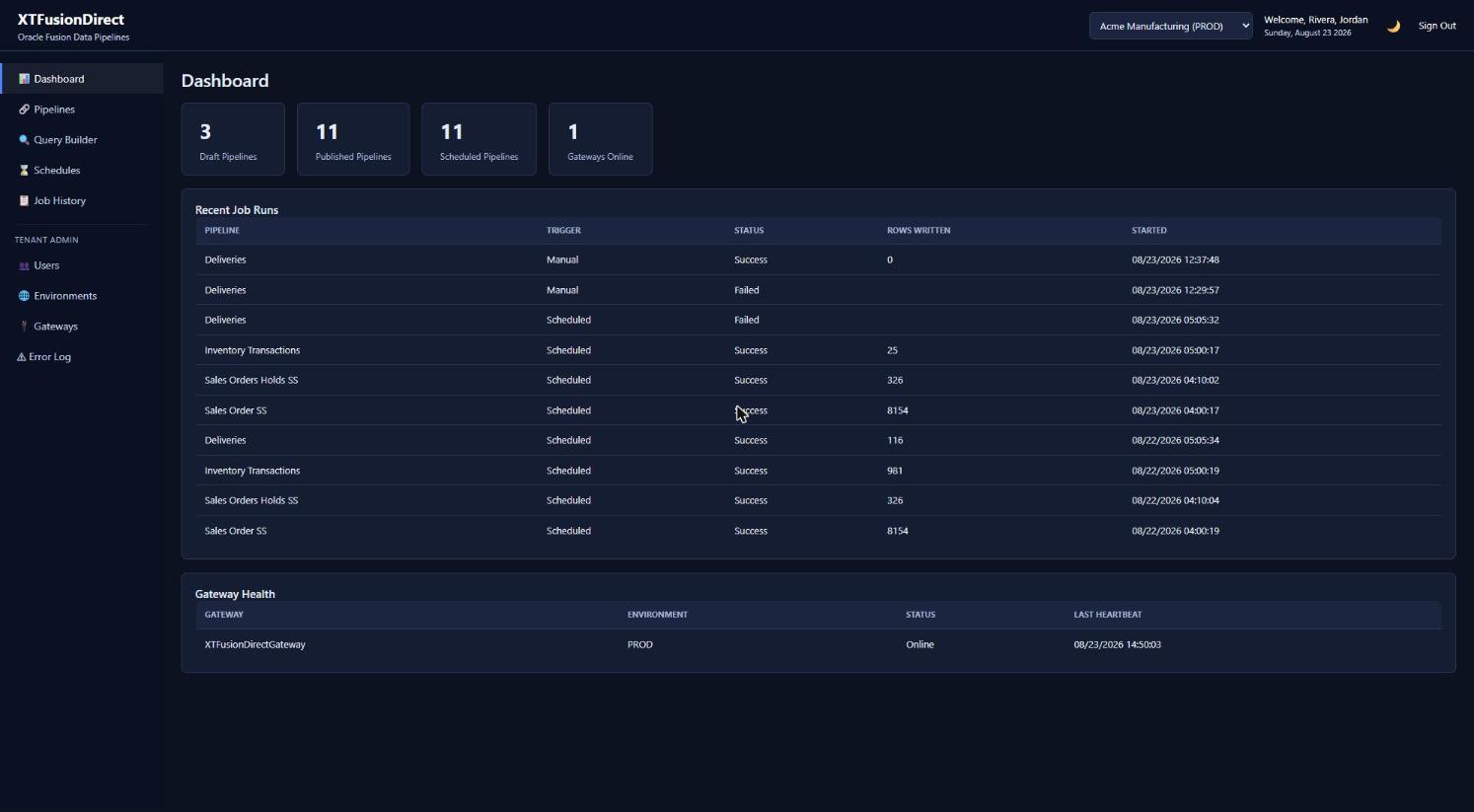Click the 08/23/2026 05:05:32 started timestamp

click(1175, 321)
